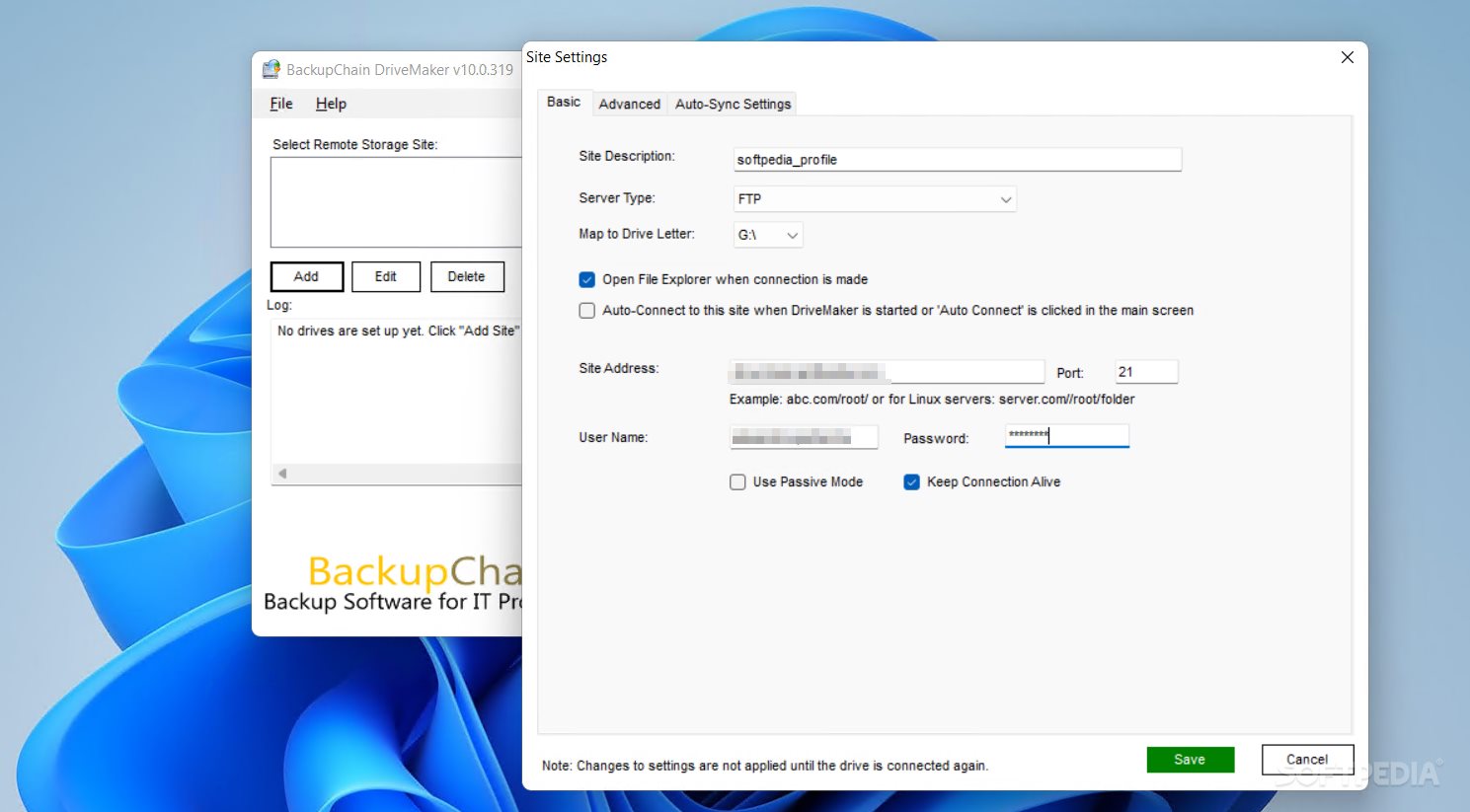This screenshot has height=812, width=1470.
Task: Click the Site Address input field
Action: click(887, 372)
